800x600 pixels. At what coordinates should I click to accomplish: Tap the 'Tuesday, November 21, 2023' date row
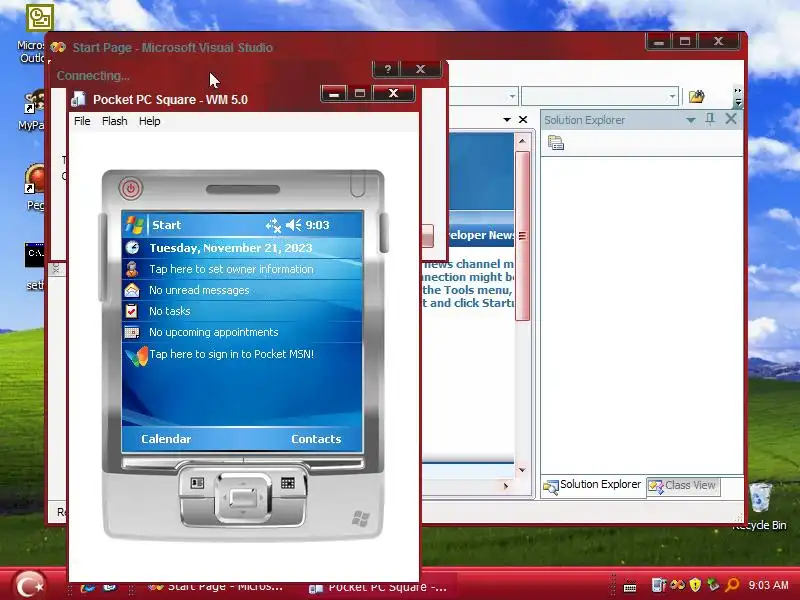coord(242,247)
